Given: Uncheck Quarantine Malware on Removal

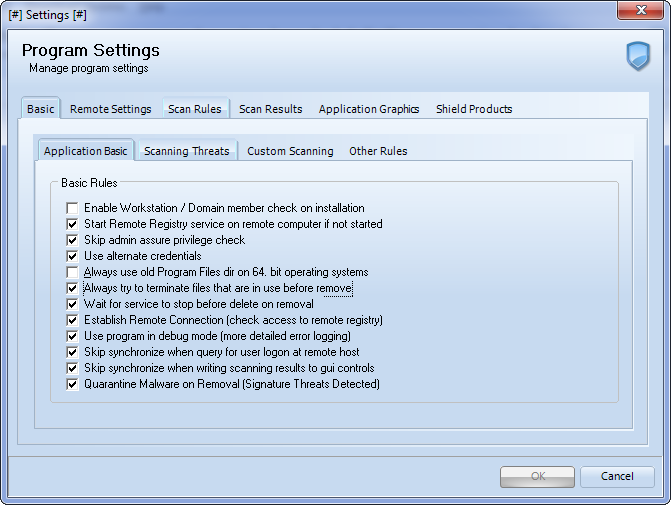Looking at the screenshot, I should (72, 384).
